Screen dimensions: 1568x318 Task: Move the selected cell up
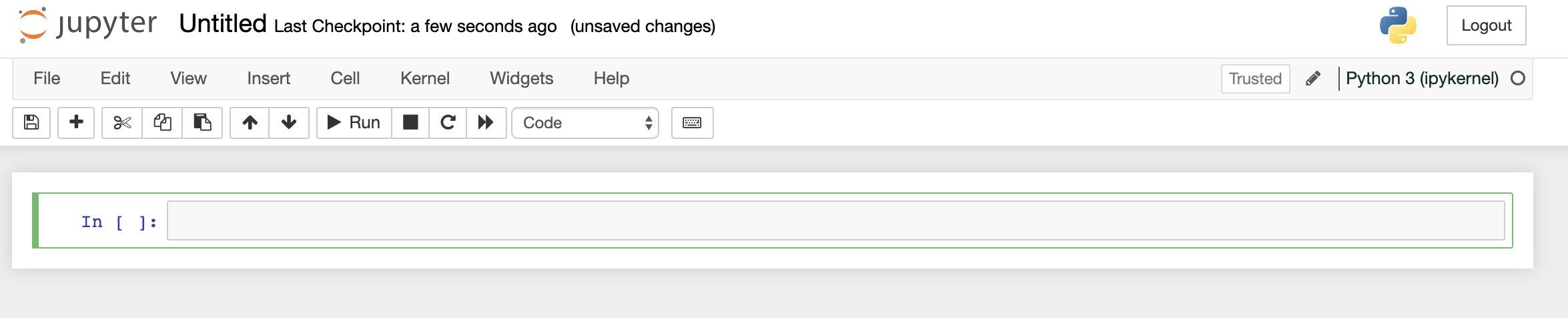point(250,123)
